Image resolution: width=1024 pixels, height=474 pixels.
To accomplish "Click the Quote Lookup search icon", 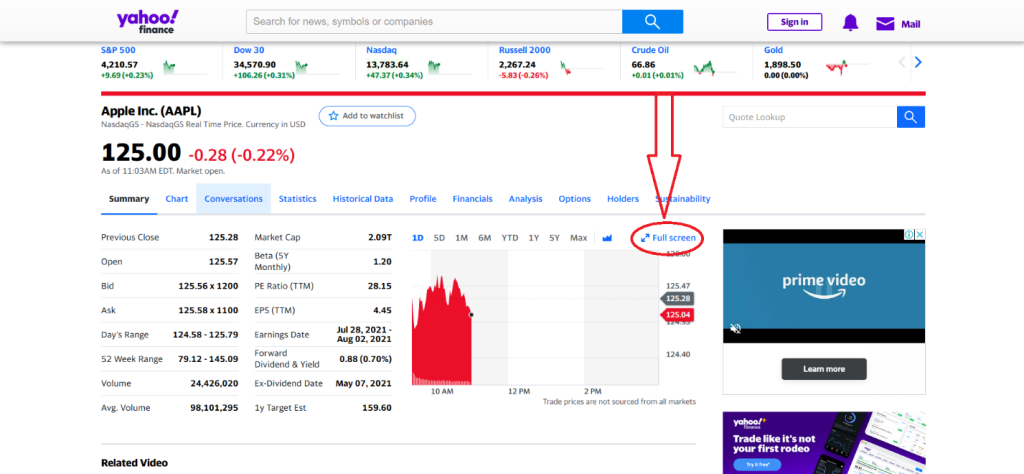I will 910,117.
